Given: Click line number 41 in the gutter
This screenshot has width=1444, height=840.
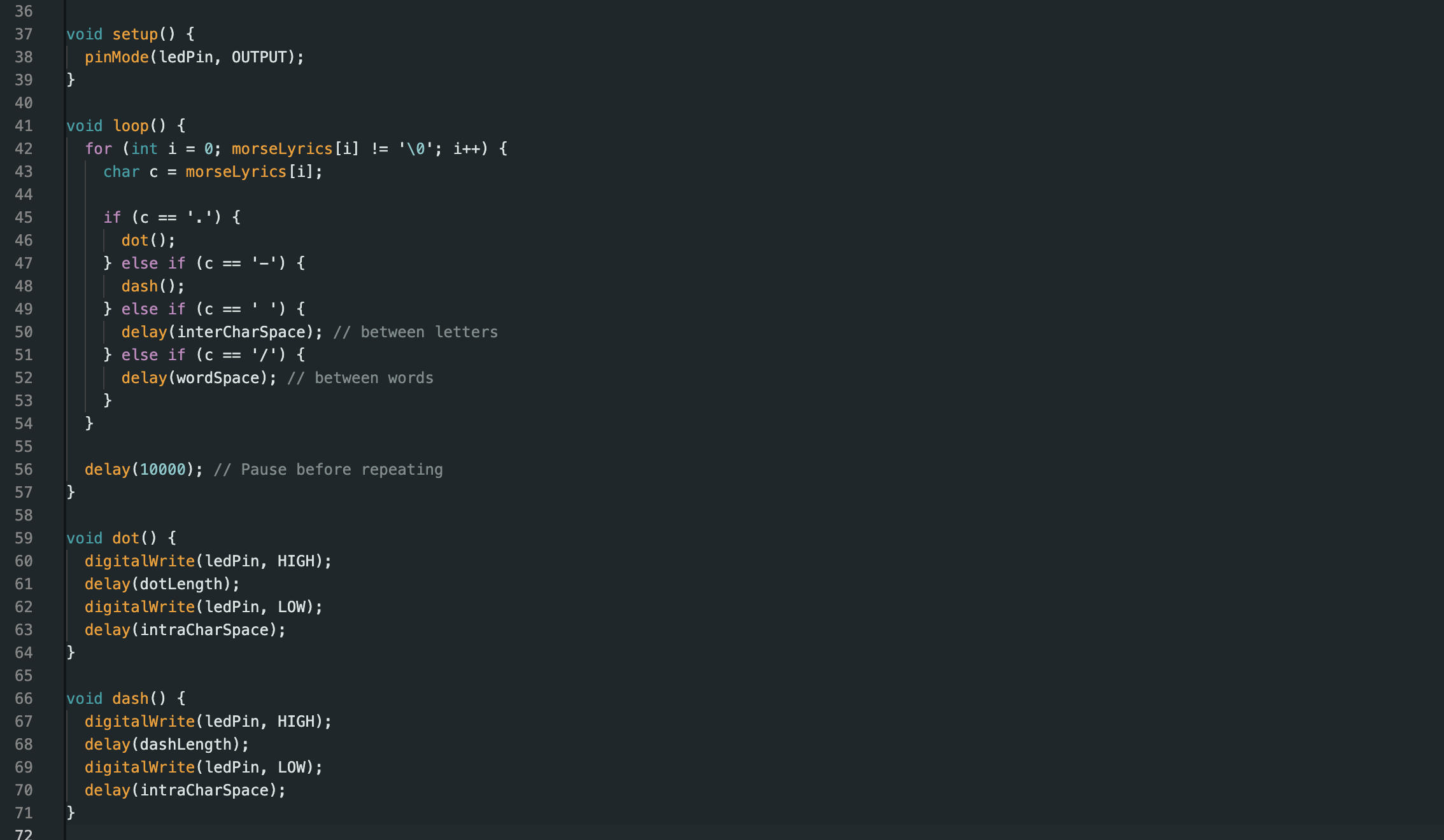Looking at the screenshot, I should pyautogui.click(x=24, y=126).
